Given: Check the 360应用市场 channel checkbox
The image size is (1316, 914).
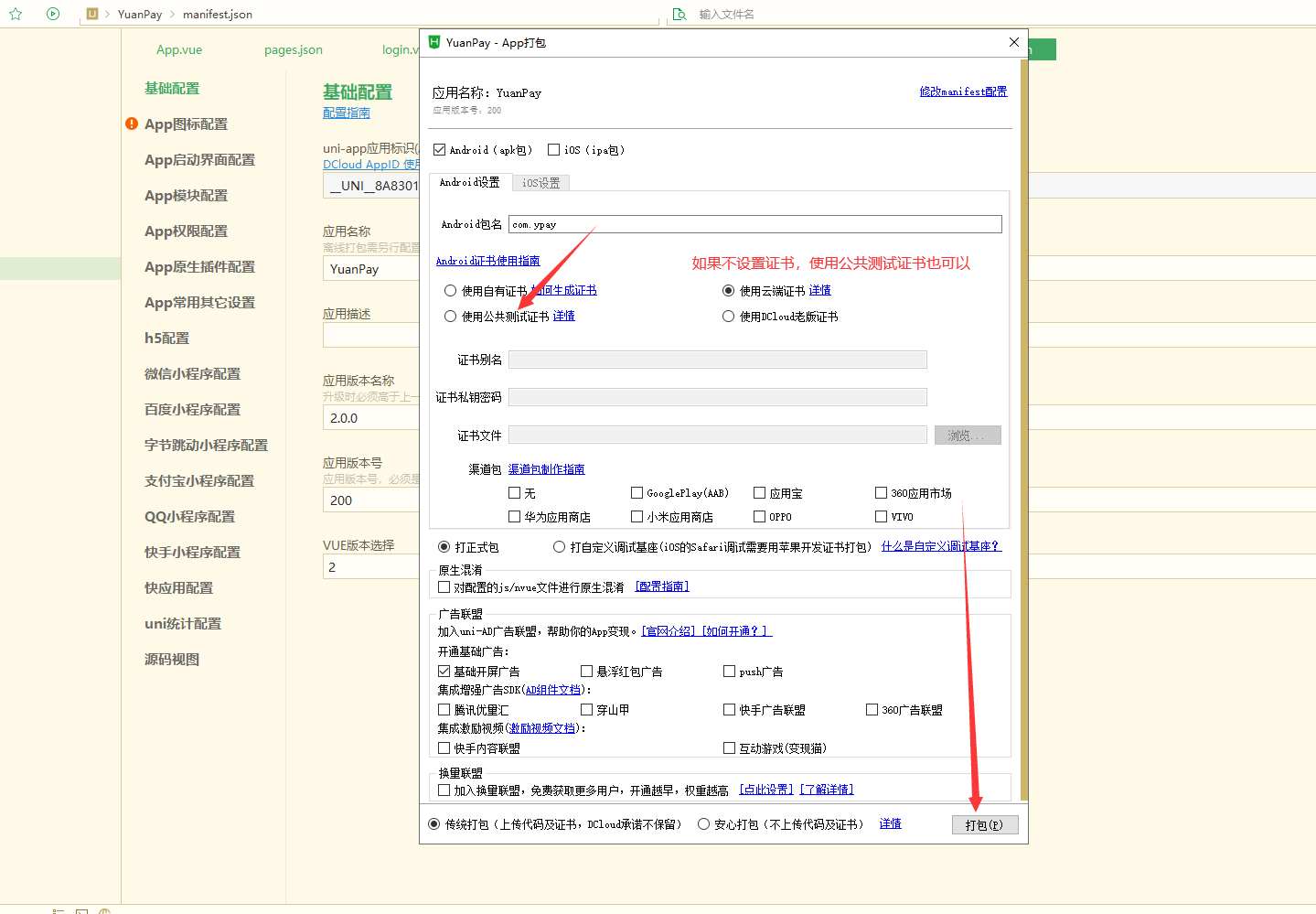Looking at the screenshot, I should pyautogui.click(x=881, y=493).
